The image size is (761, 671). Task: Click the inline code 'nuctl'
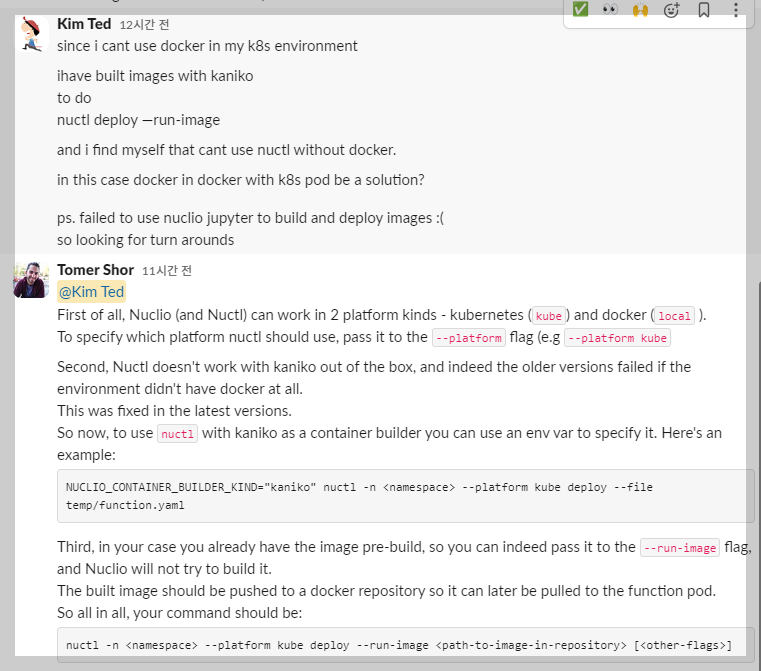(x=177, y=434)
